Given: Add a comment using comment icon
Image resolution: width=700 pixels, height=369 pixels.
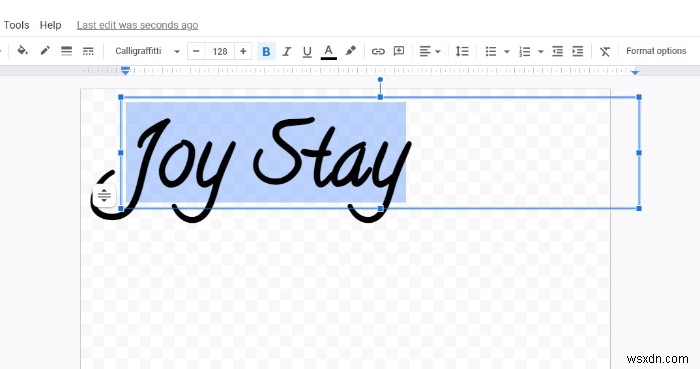Looking at the screenshot, I should 399,51.
